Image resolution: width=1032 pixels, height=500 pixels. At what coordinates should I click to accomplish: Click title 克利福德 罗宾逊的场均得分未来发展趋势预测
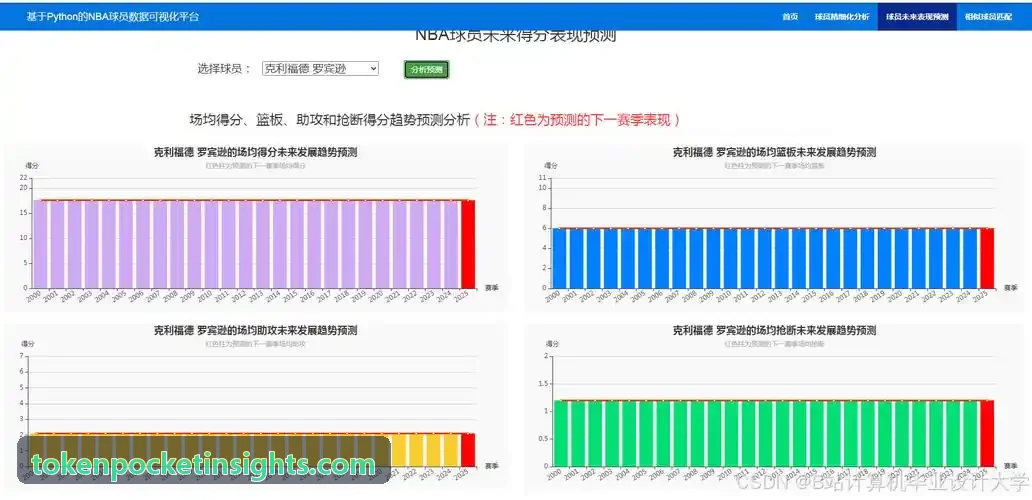(x=255, y=152)
